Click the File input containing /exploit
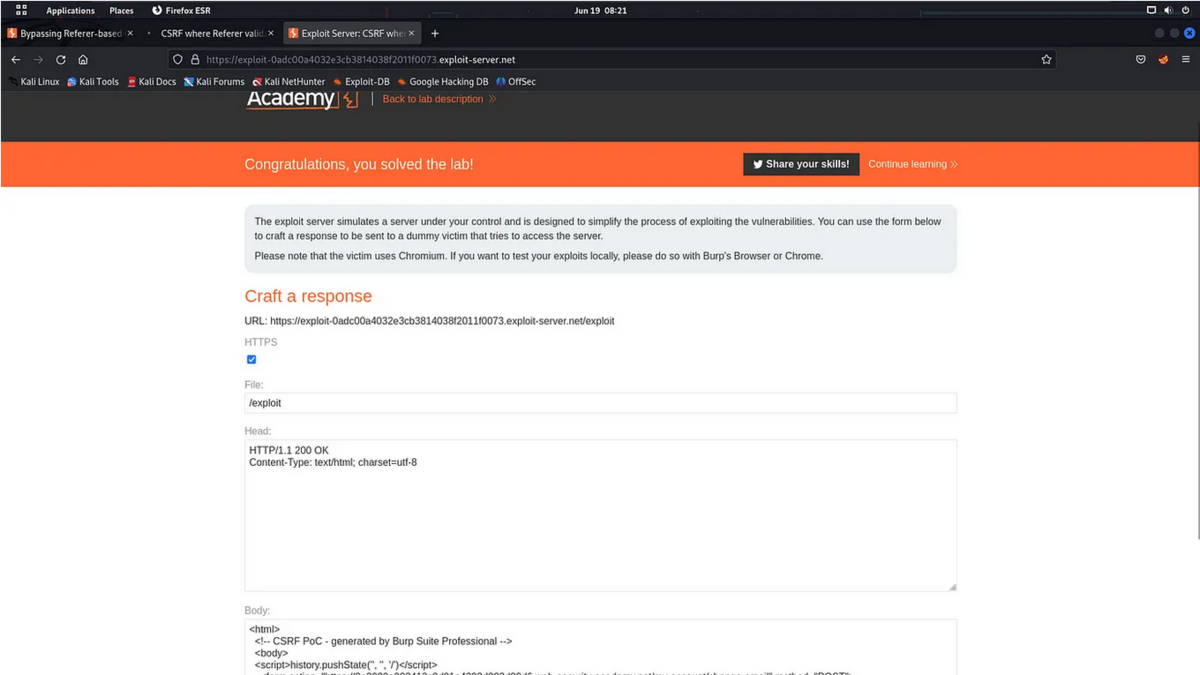Viewport: 1200px width, 675px height. tap(600, 403)
